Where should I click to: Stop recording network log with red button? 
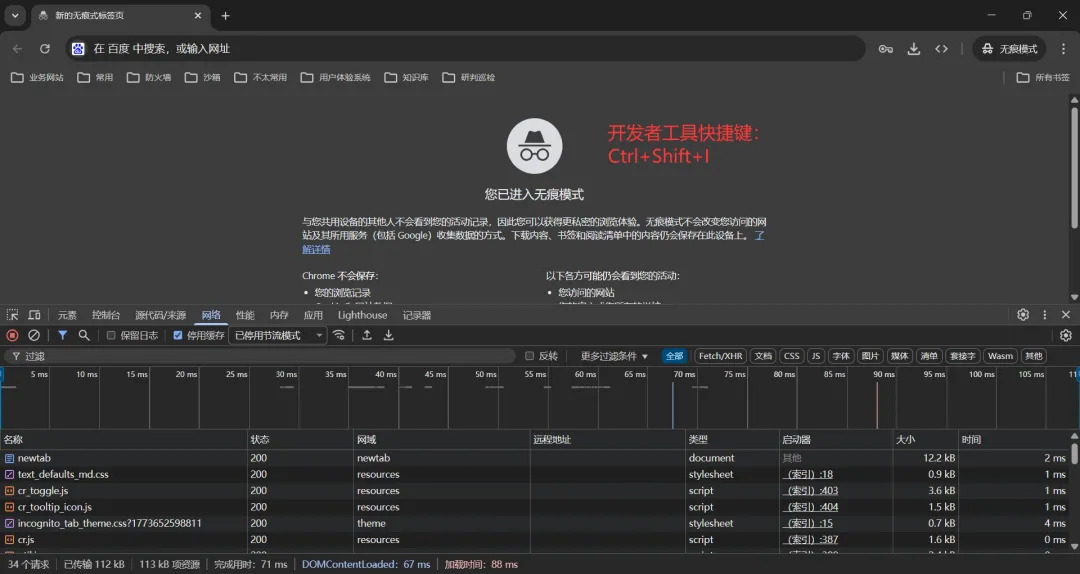12,336
